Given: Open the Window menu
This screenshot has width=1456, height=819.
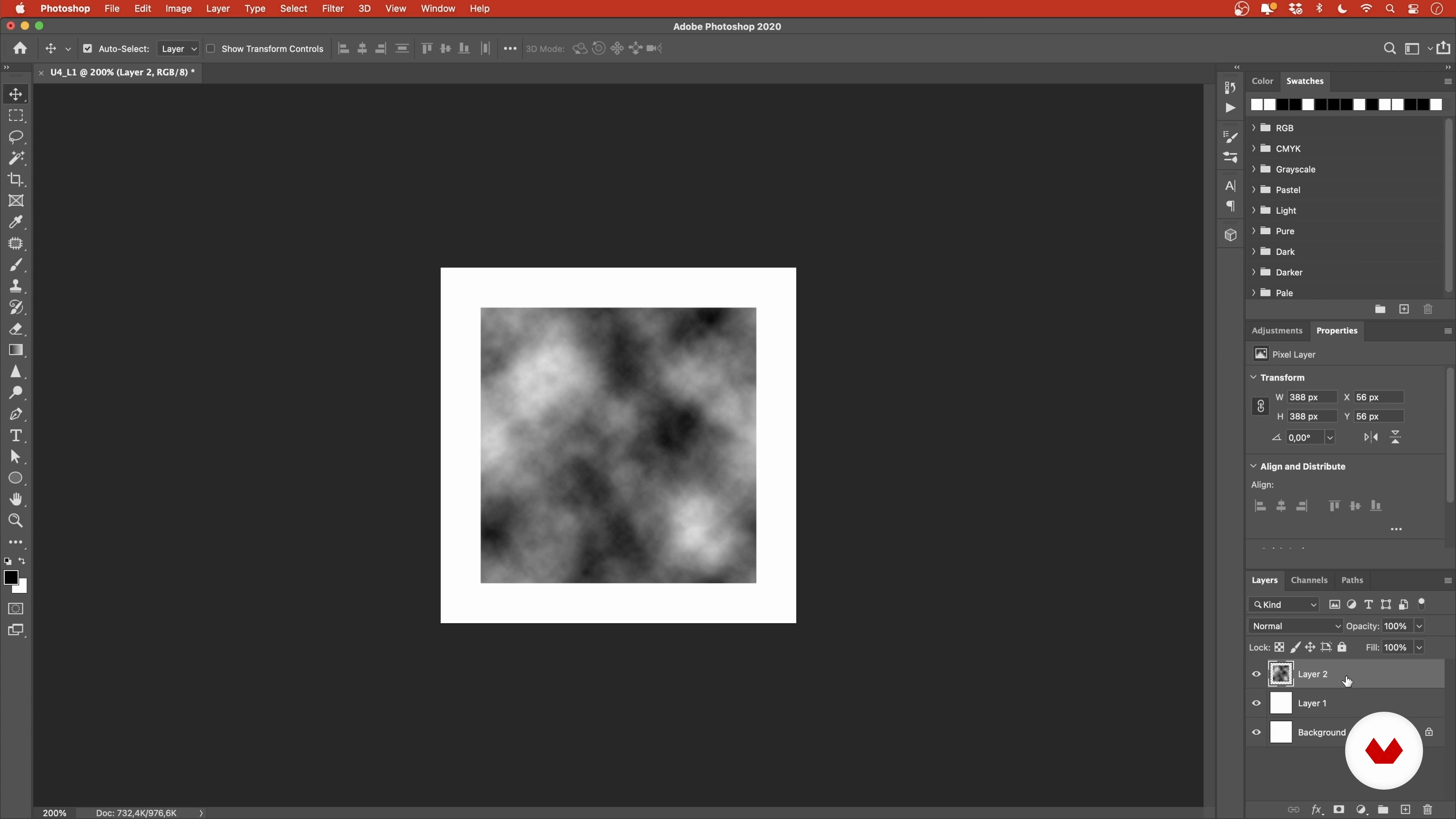Looking at the screenshot, I should (438, 8).
